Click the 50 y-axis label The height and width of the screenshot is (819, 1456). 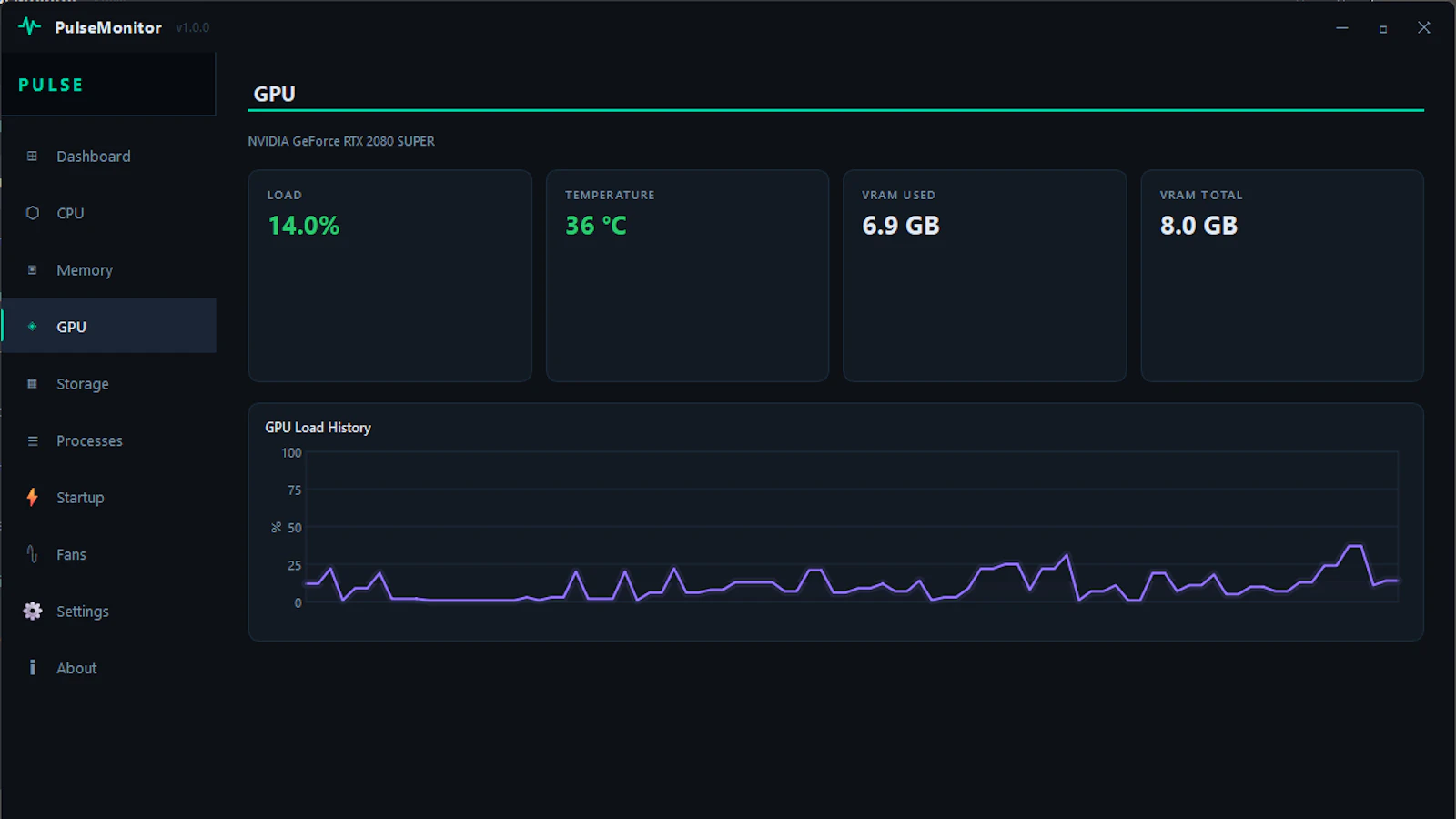click(294, 528)
